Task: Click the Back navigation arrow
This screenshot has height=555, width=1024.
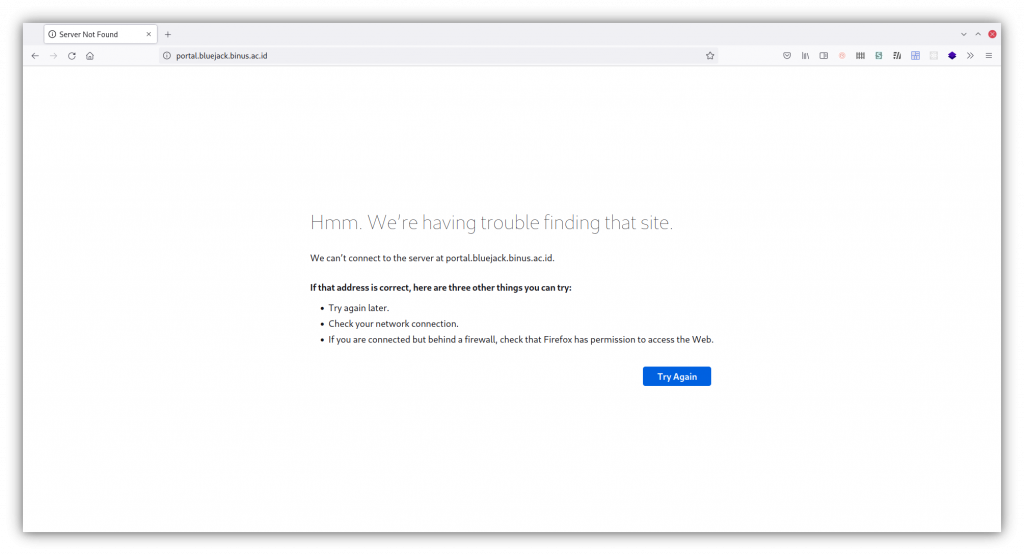Action: point(35,56)
